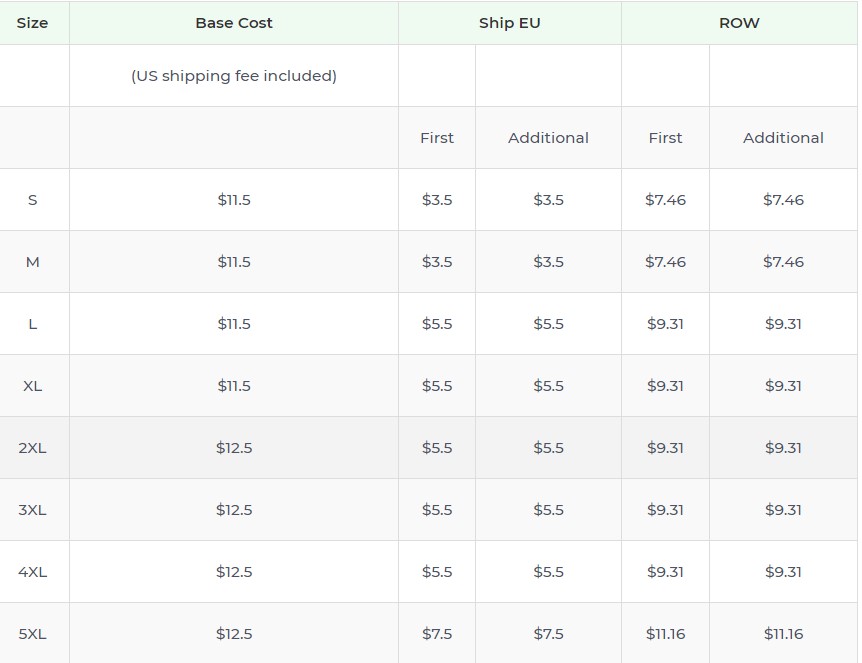This screenshot has width=862, height=663.
Task: Click the $12.5 base cost for 3XL
Action: (x=234, y=511)
